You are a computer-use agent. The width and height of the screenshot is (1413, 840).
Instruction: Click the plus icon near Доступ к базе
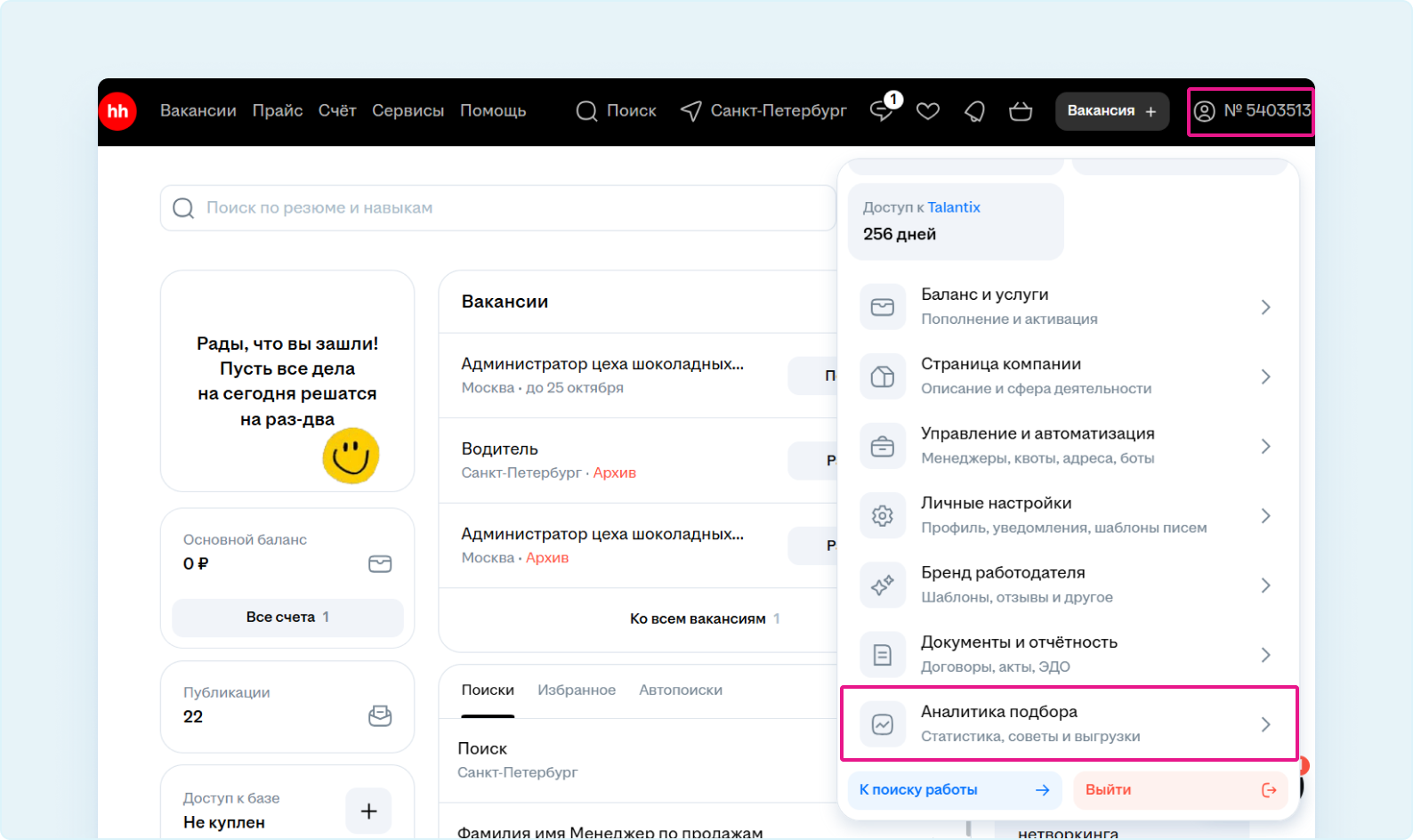point(368,811)
